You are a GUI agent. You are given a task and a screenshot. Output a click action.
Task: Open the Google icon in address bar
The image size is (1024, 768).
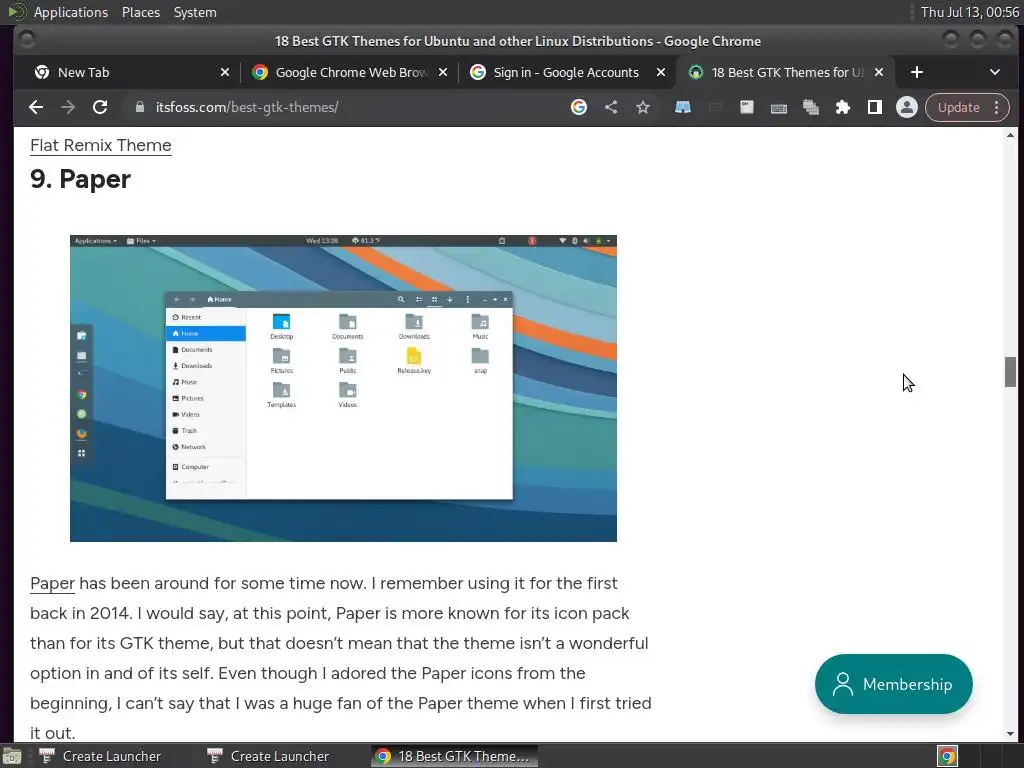tap(579, 108)
